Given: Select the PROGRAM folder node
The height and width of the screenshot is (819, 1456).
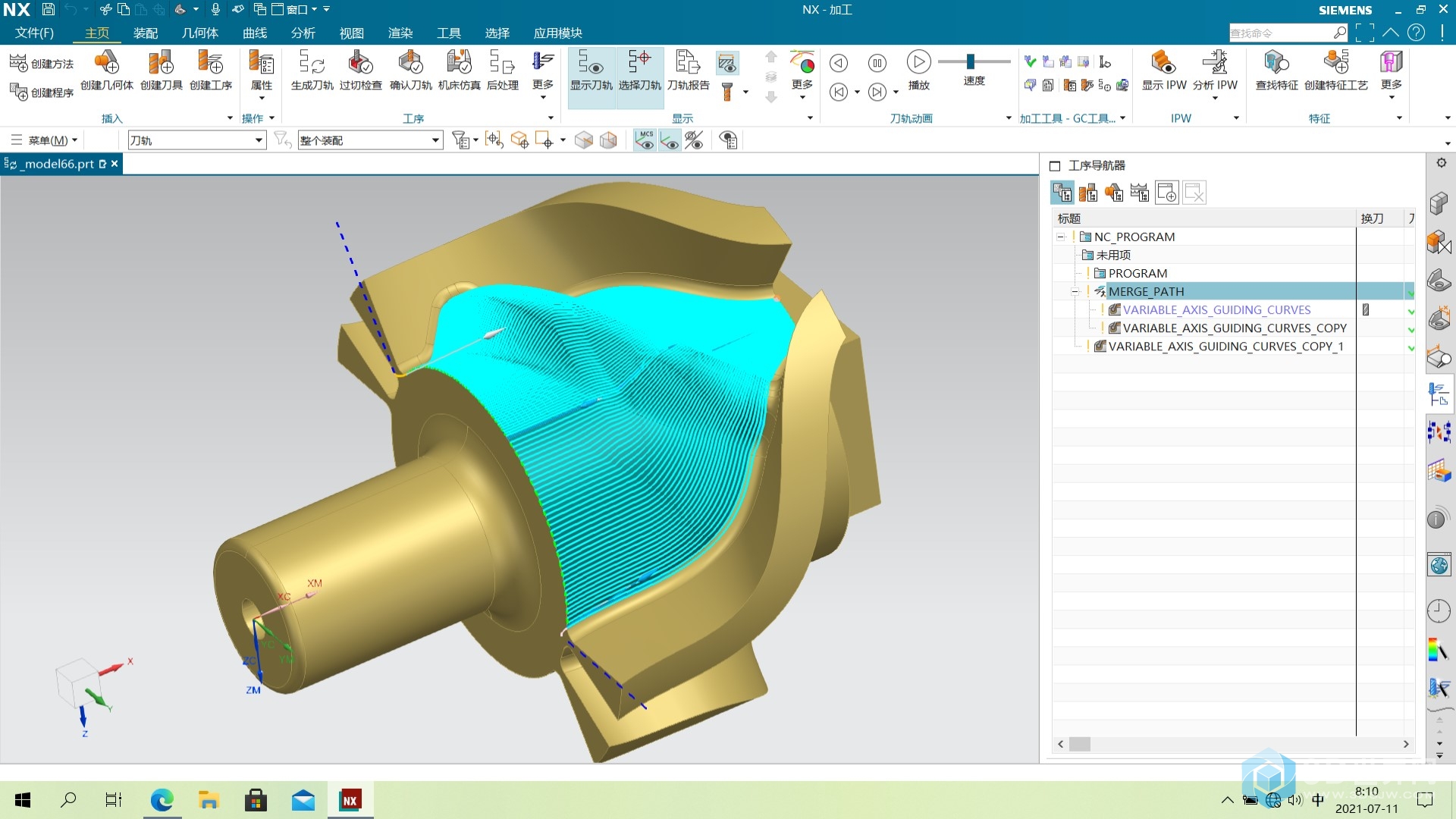Looking at the screenshot, I should 1137,274.
